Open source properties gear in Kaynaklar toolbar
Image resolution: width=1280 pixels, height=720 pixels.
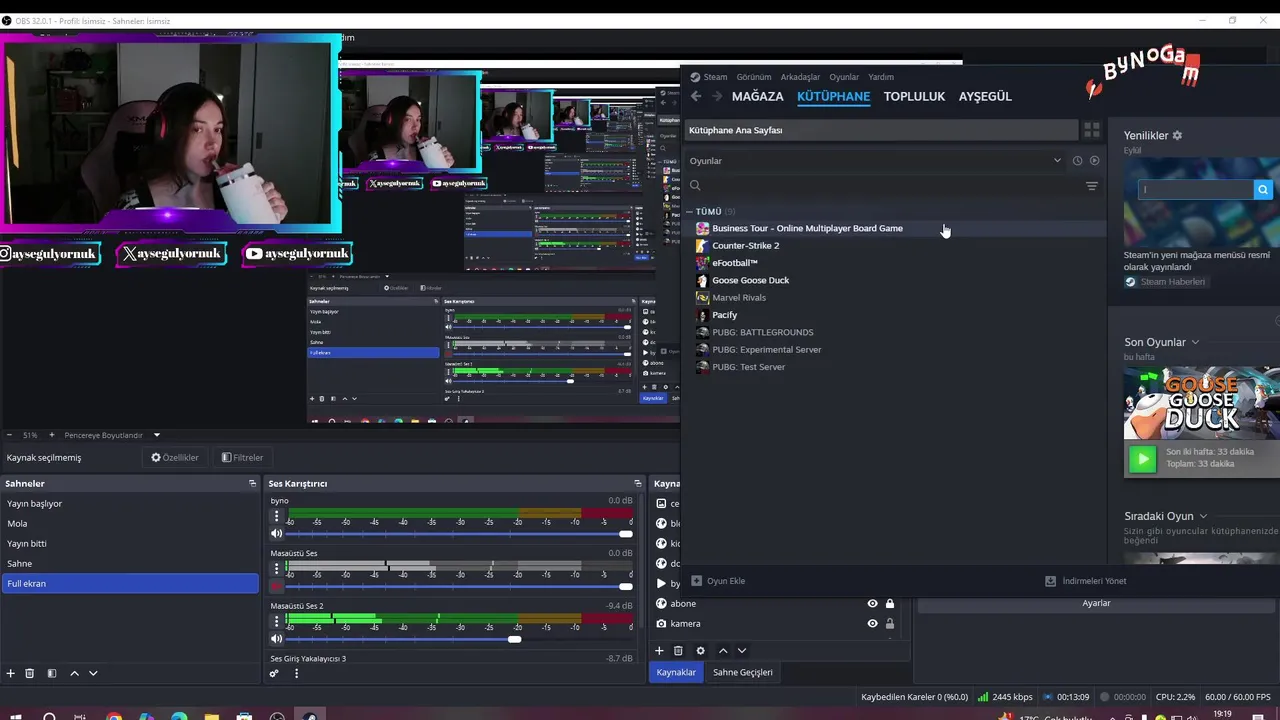point(700,651)
